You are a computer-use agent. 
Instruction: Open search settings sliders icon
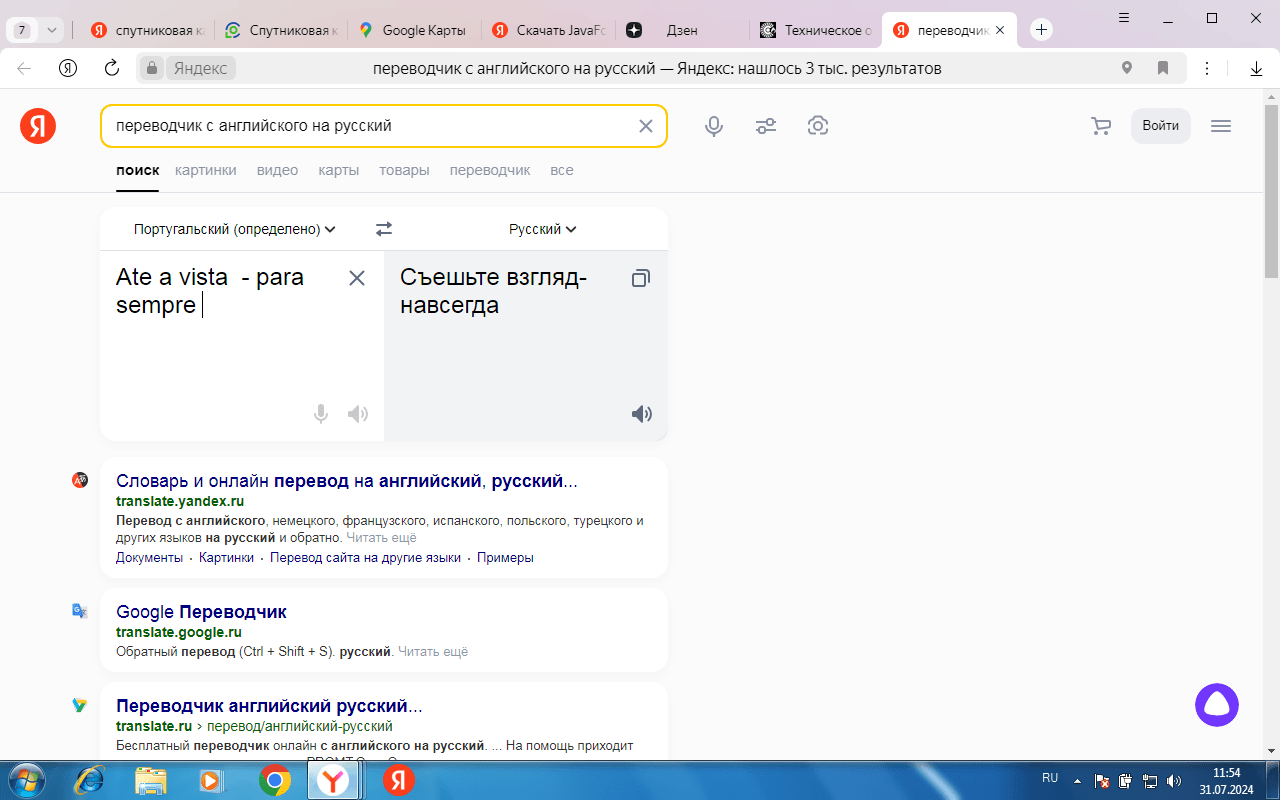(x=766, y=126)
